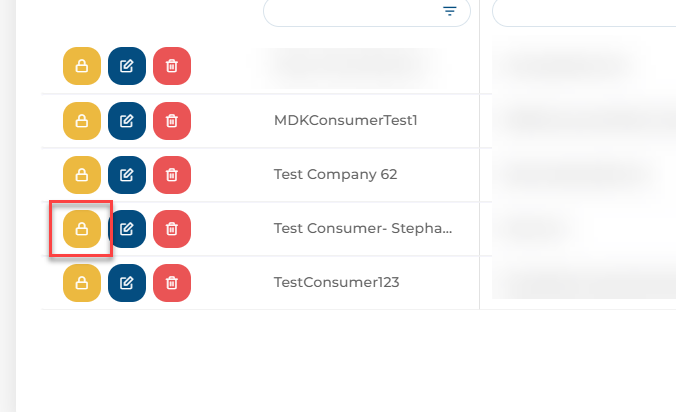Delete the TestConsumer123 entry
Image resolution: width=676 pixels, height=412 pixels.
(172, 283)
